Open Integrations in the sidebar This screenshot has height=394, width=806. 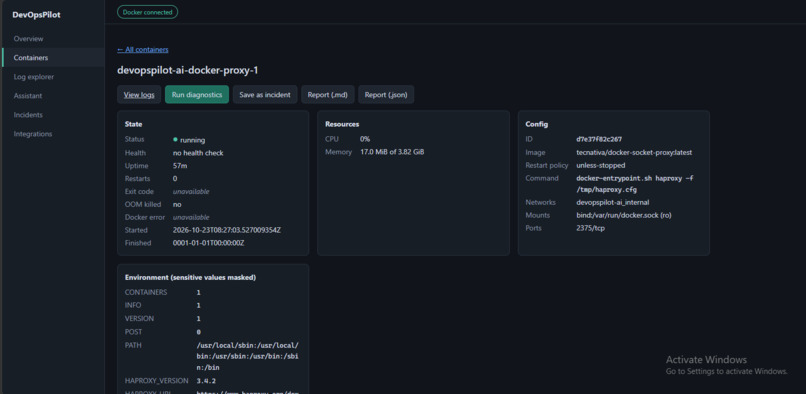pyautogui.click(x=33, y=134)
